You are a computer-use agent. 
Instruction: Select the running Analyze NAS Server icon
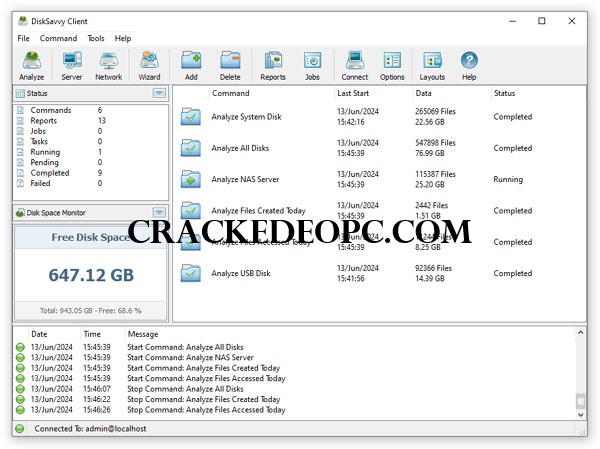191,179
